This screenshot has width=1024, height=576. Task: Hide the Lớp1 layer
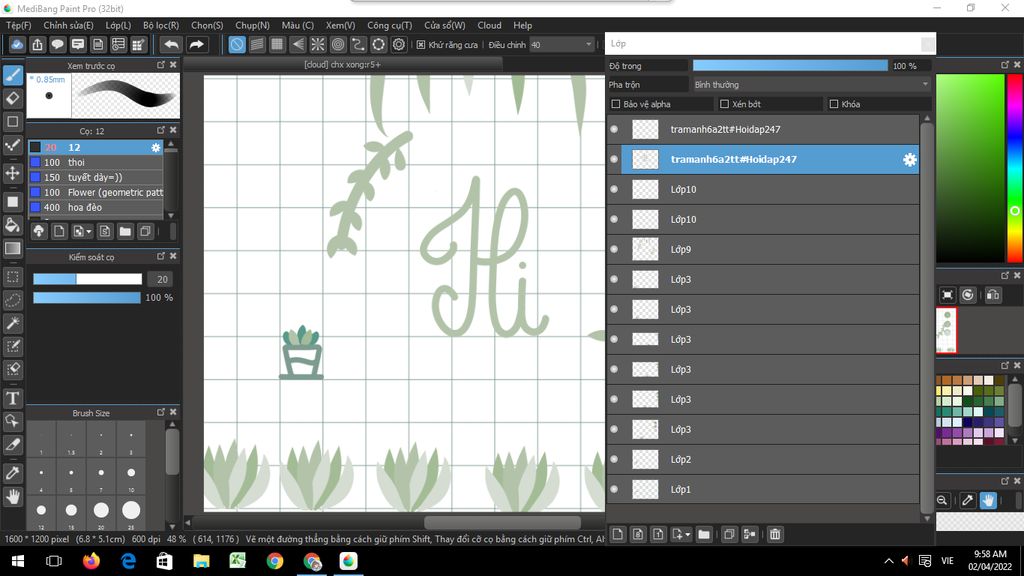pos(615,490)
